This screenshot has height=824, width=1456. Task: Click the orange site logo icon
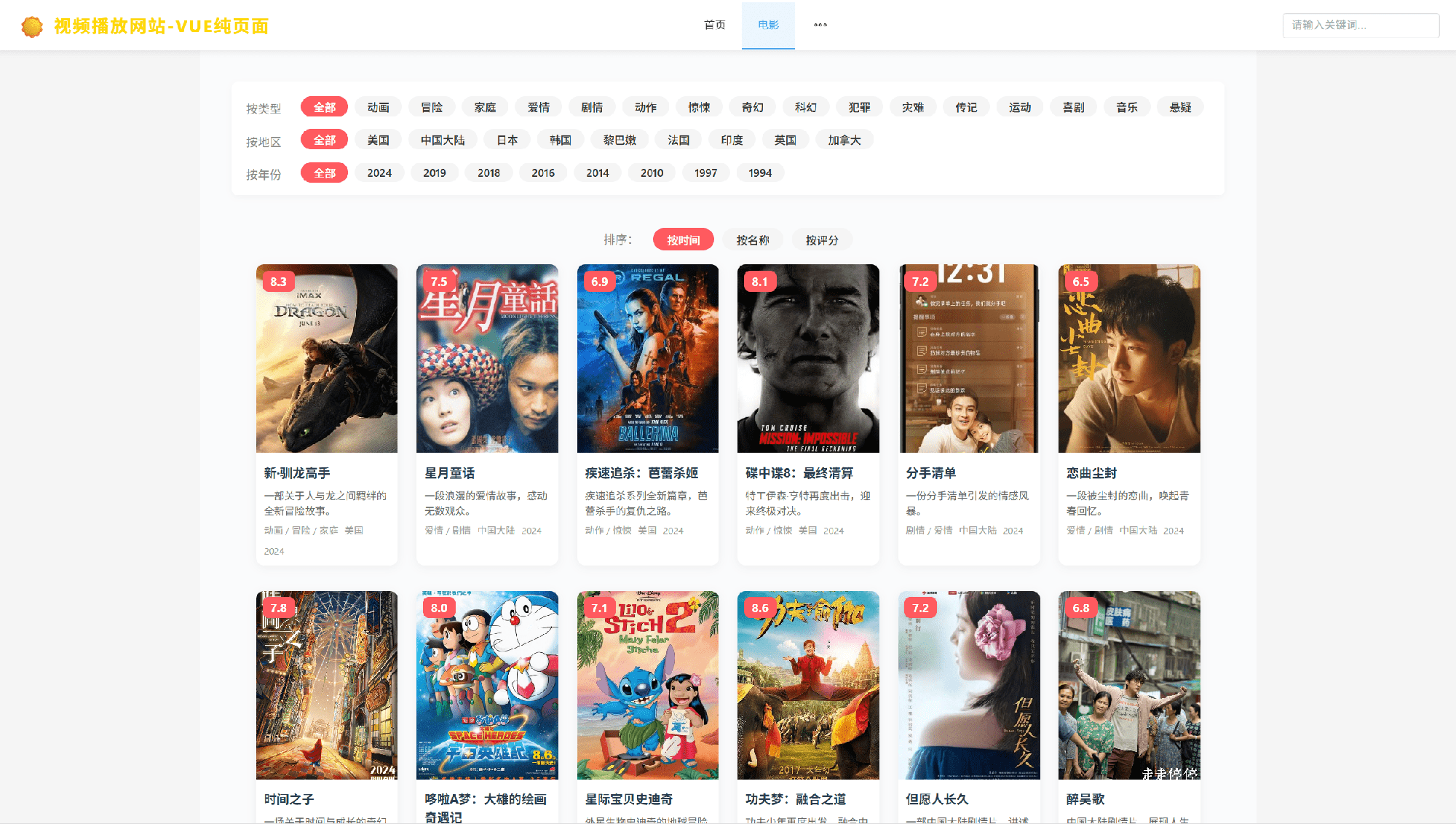point(32,26)
